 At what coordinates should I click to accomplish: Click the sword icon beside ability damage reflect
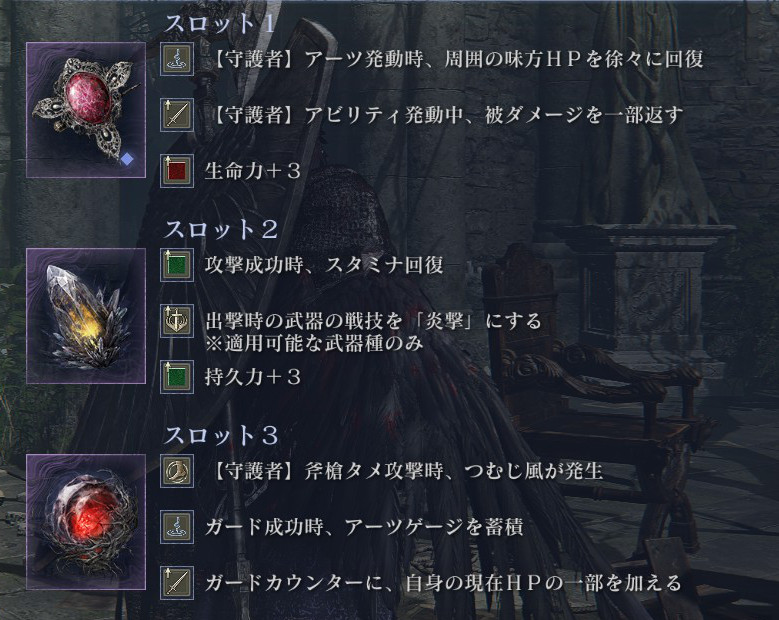click(177, 115)
